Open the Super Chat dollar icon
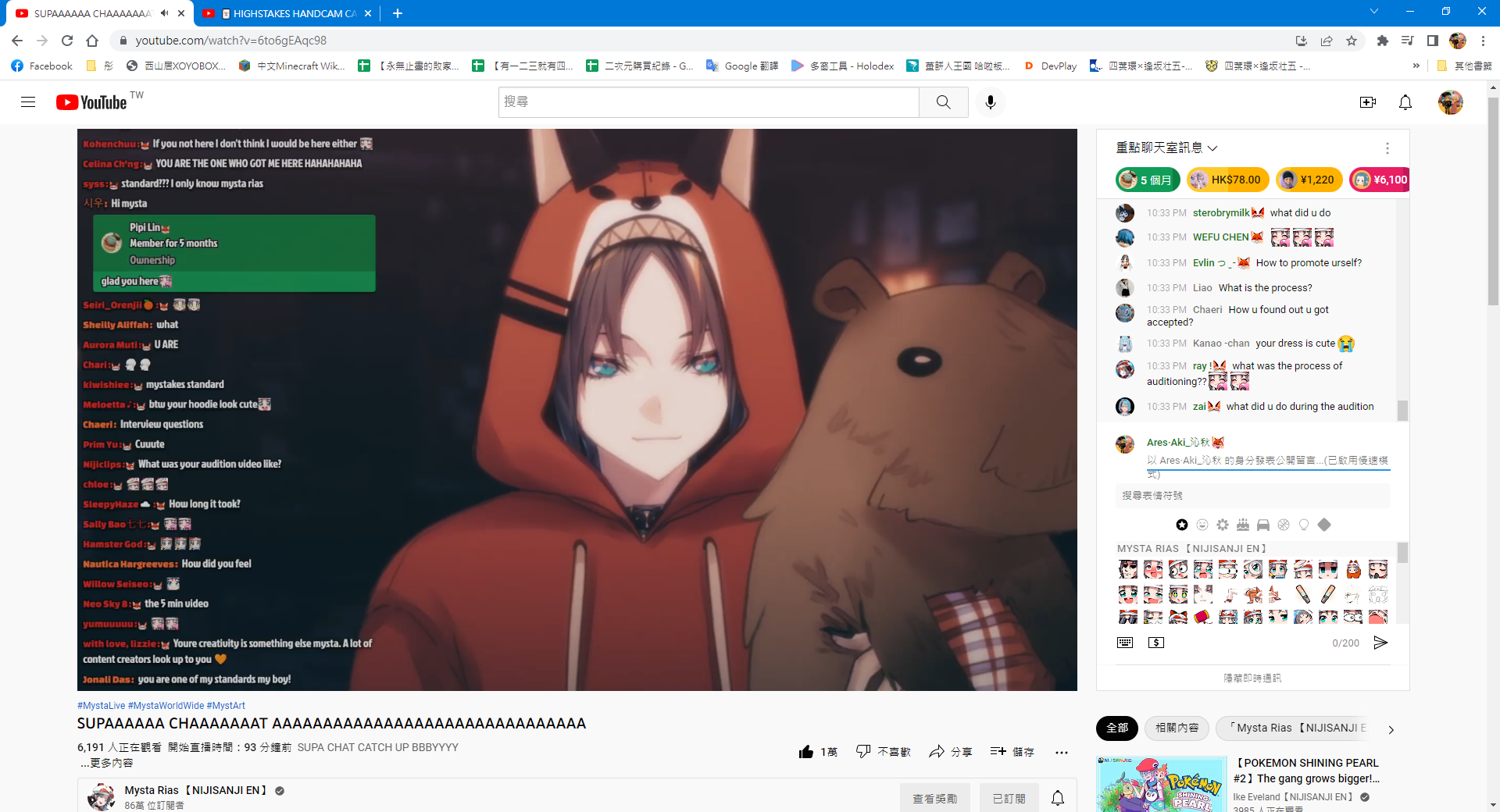The width and height of the screenshot is (1500, 812). (1156, 643)
